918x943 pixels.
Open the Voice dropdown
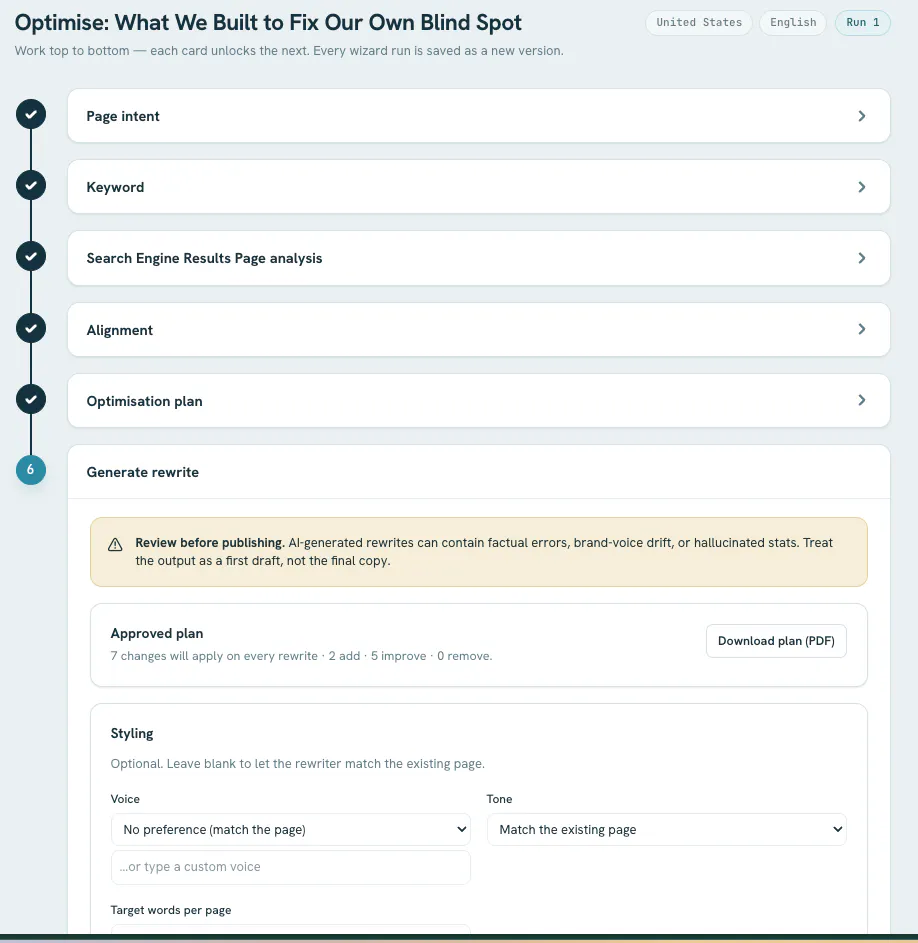(x=291, y=829)
